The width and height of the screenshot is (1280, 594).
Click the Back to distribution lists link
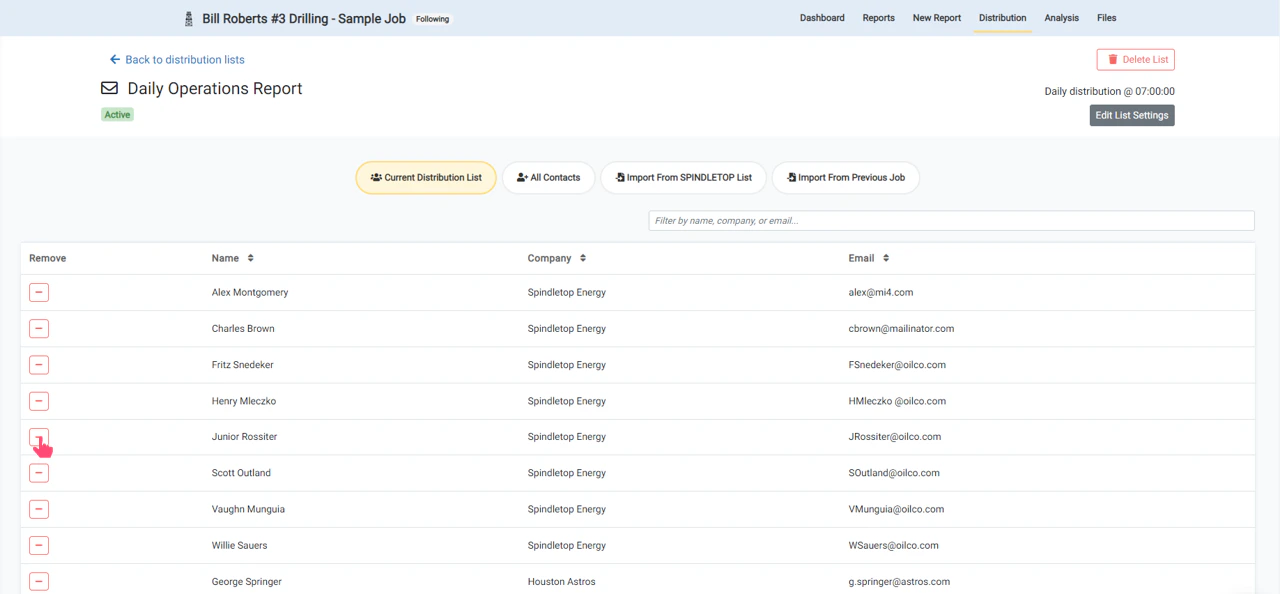pos(185,60)
